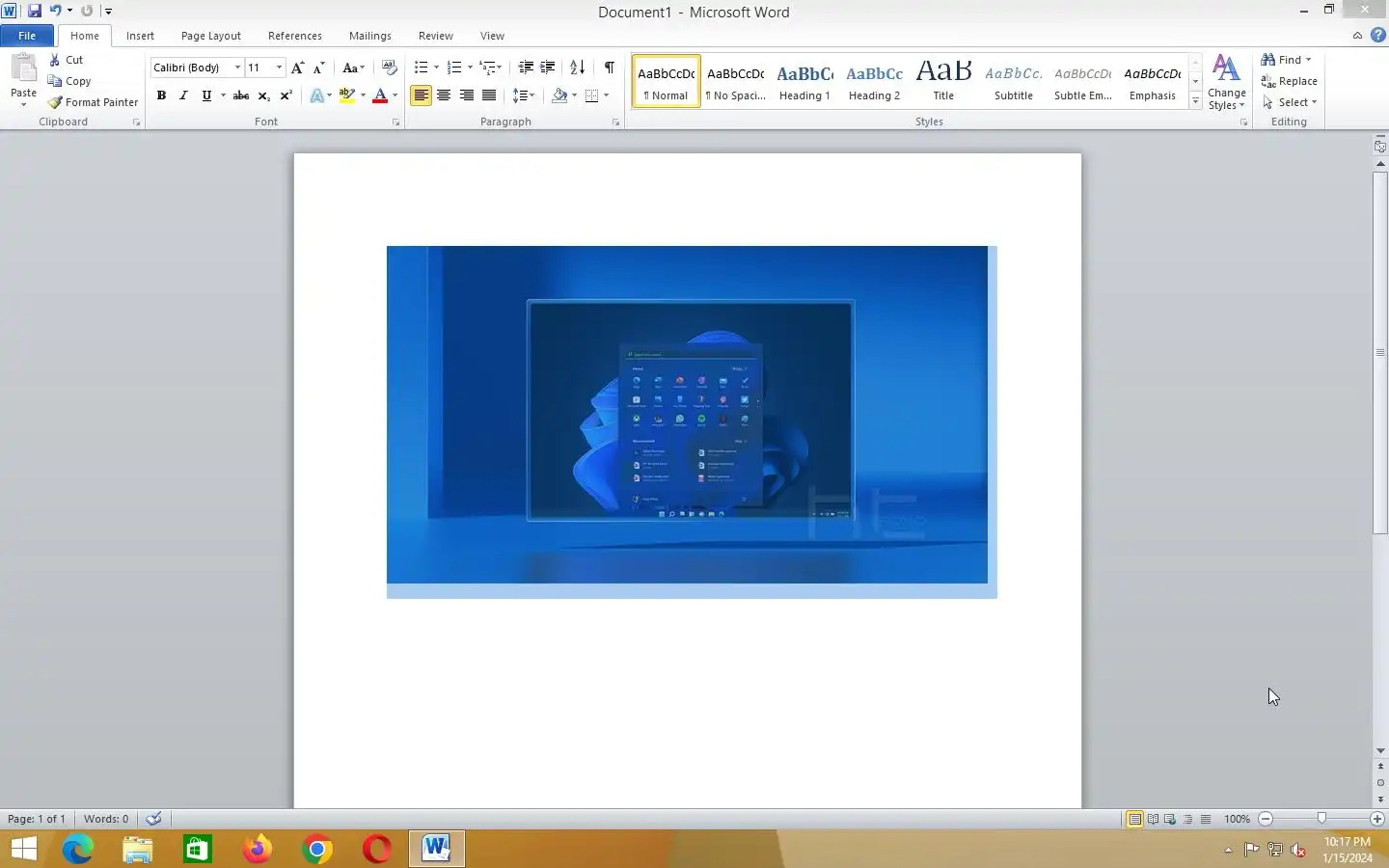Zoom out with the minus button
The width and height of the screenshot is (1389, 868).
pyautogui.click(x=1266, y=819)
